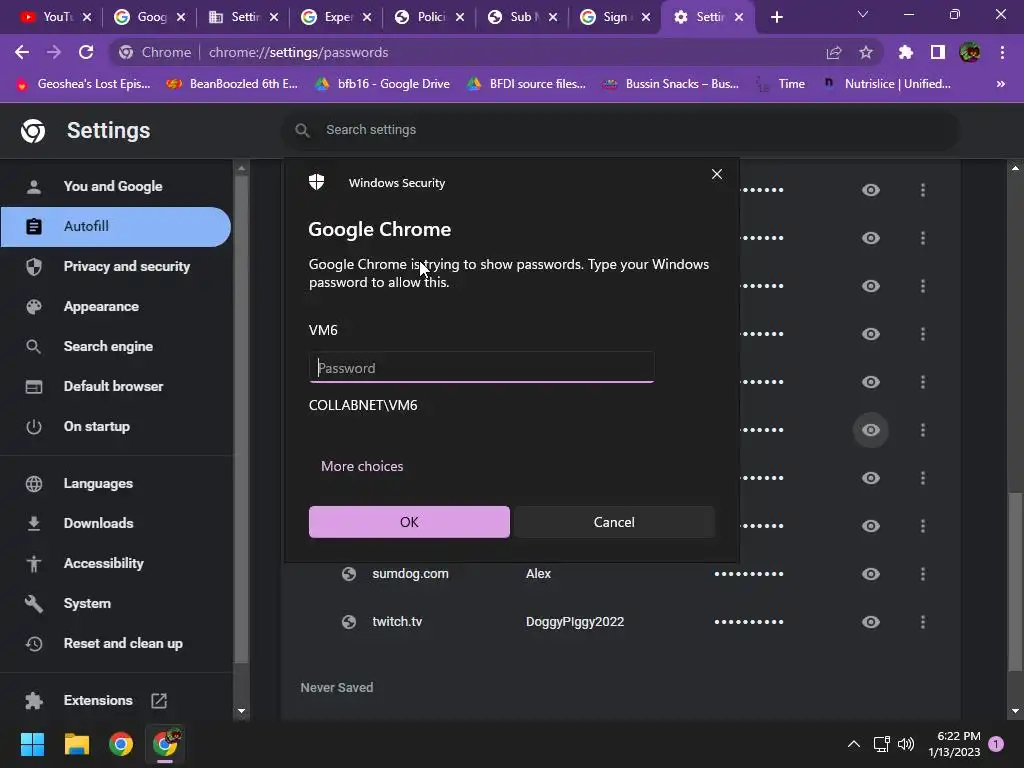The width and height of the screenshot is (1024, 768).
Task: Click Cancel in Windows Security dialog
Action: tap(614, 522)
